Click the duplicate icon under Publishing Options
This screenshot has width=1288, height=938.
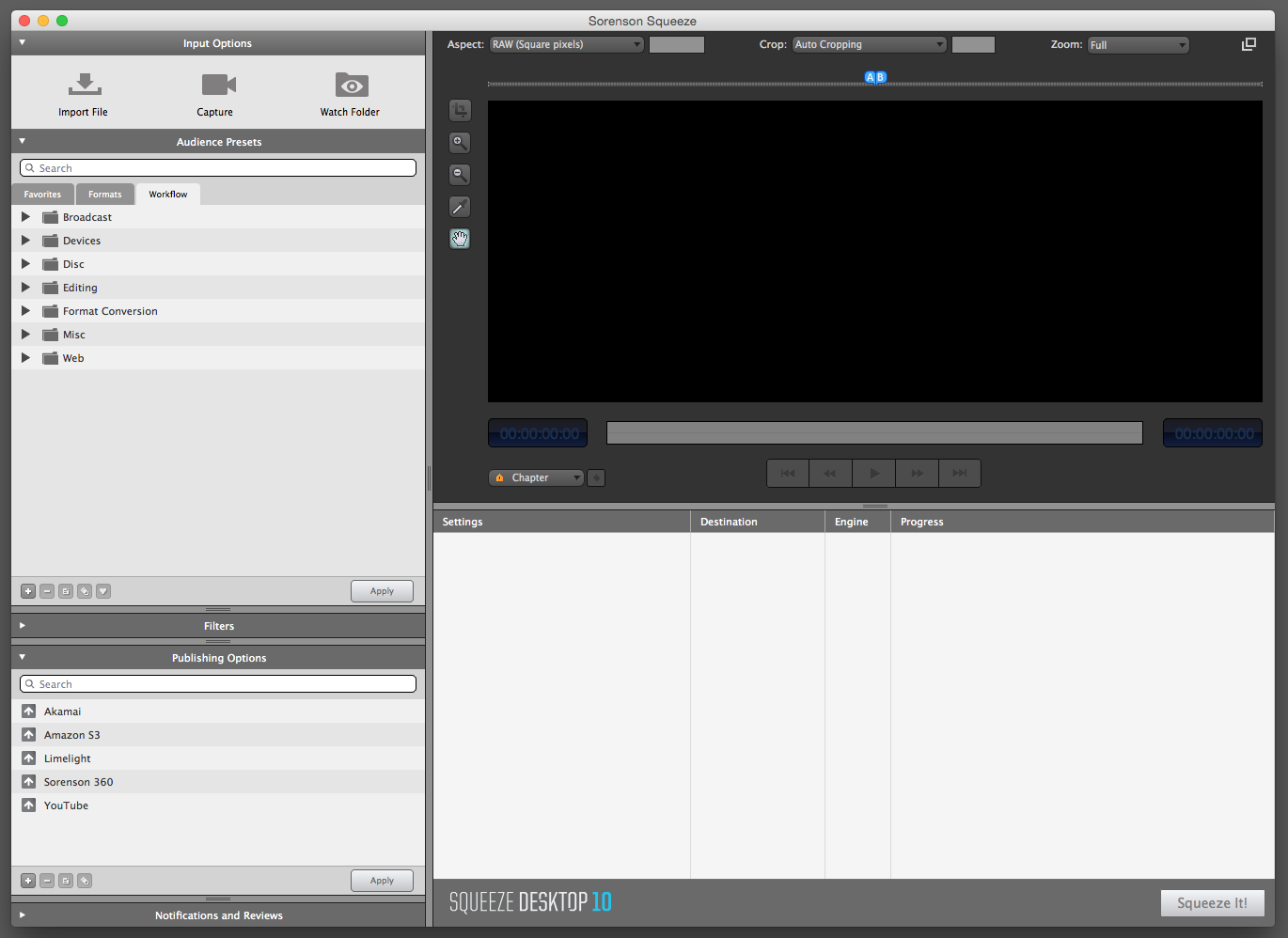85,881
